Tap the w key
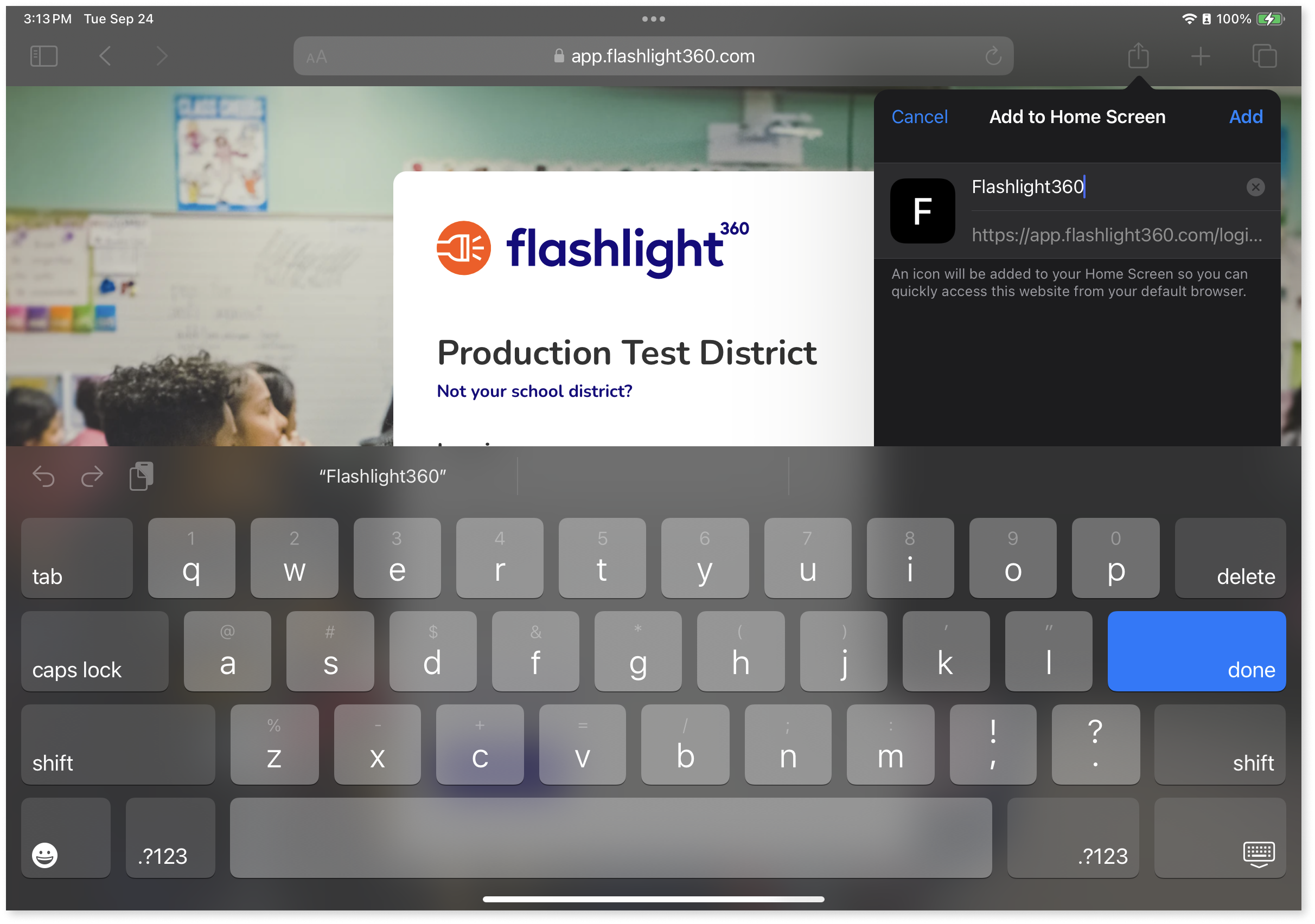 tap(295, 558)
